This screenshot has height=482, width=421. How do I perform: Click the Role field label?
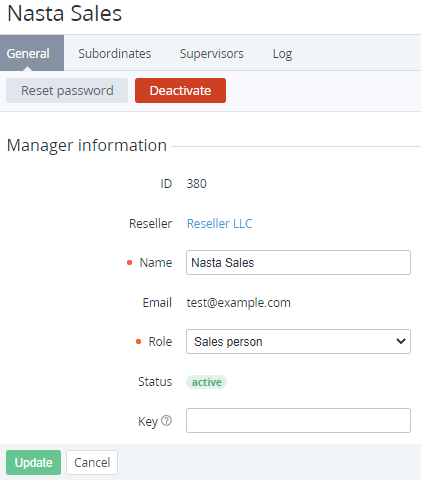pyautogui.click(x=160, y=342)
